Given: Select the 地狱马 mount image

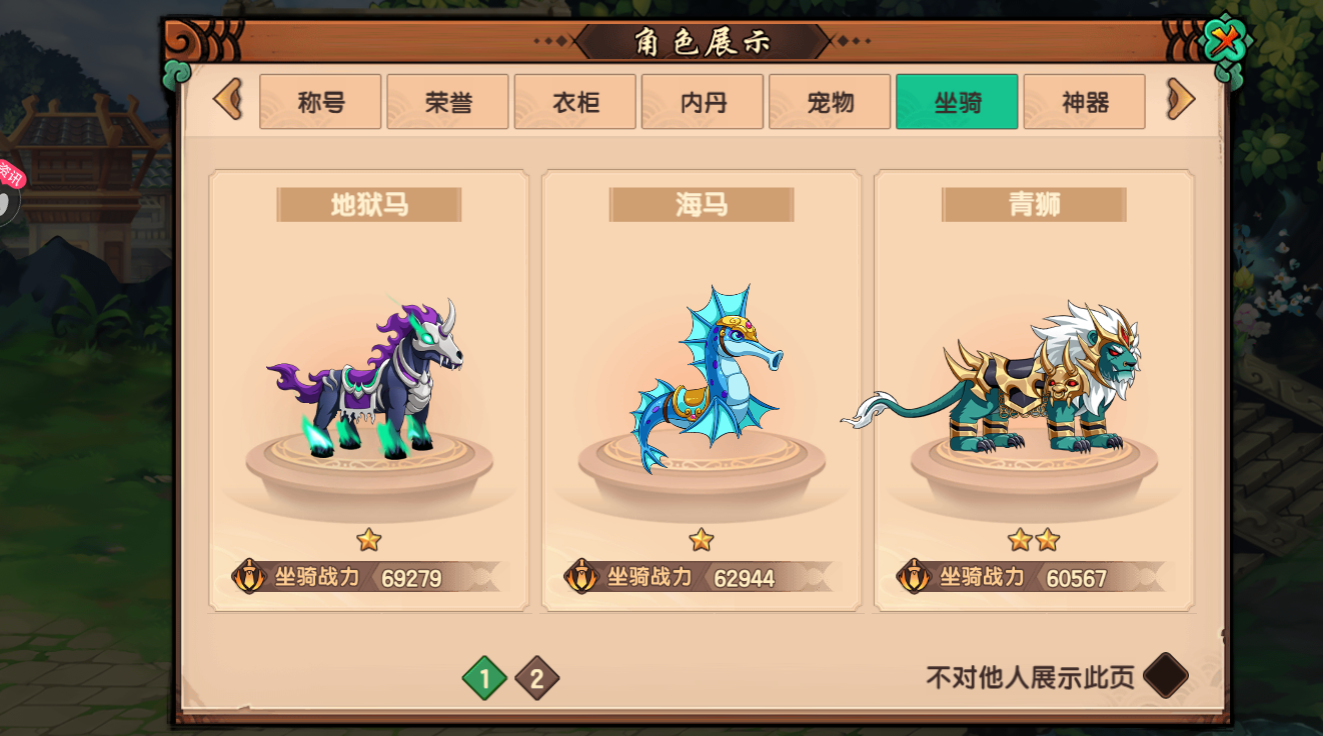Looking at the screenshot, I should point(368,378).
